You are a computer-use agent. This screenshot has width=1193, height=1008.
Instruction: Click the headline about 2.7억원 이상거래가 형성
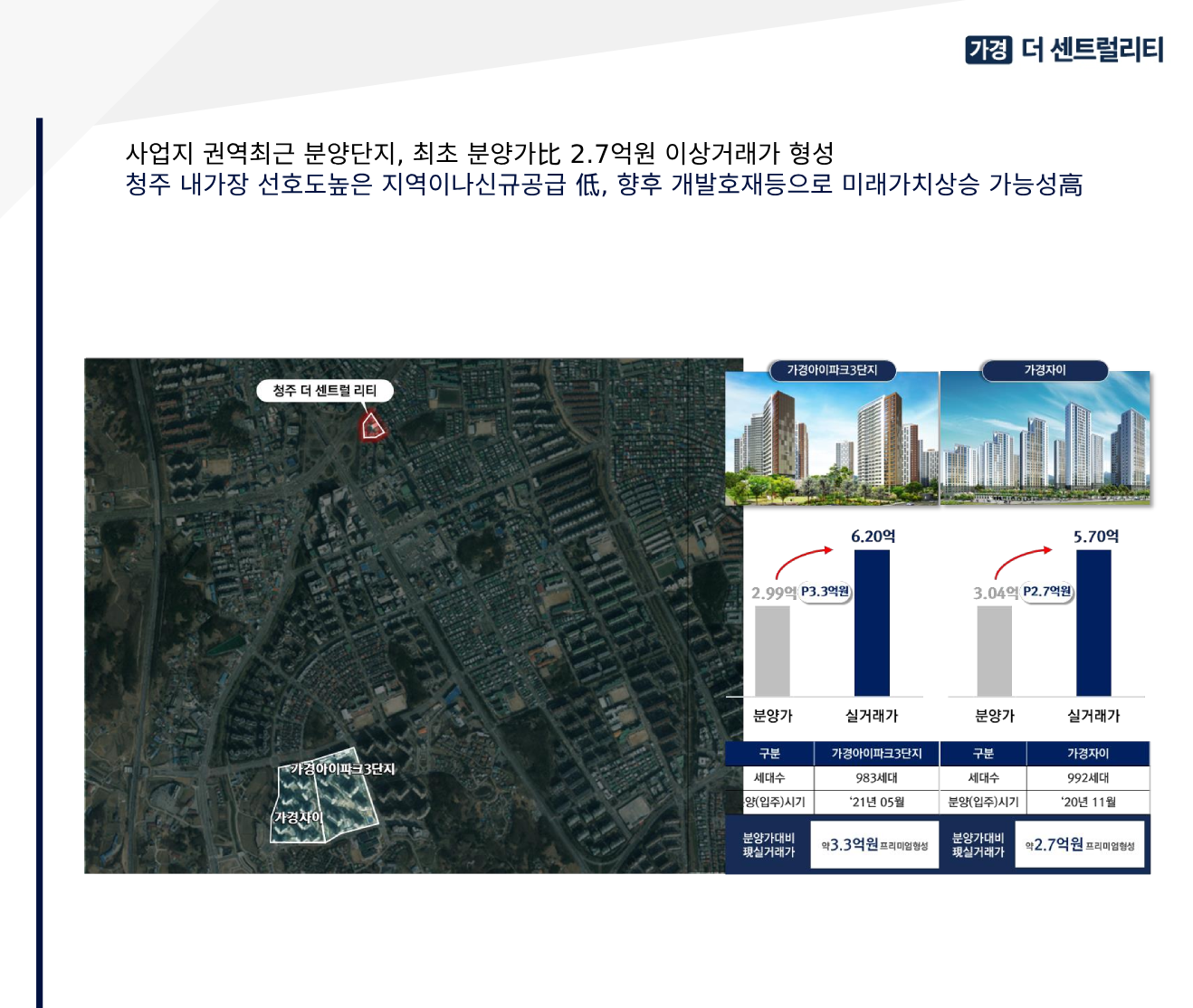coord(480,153)
